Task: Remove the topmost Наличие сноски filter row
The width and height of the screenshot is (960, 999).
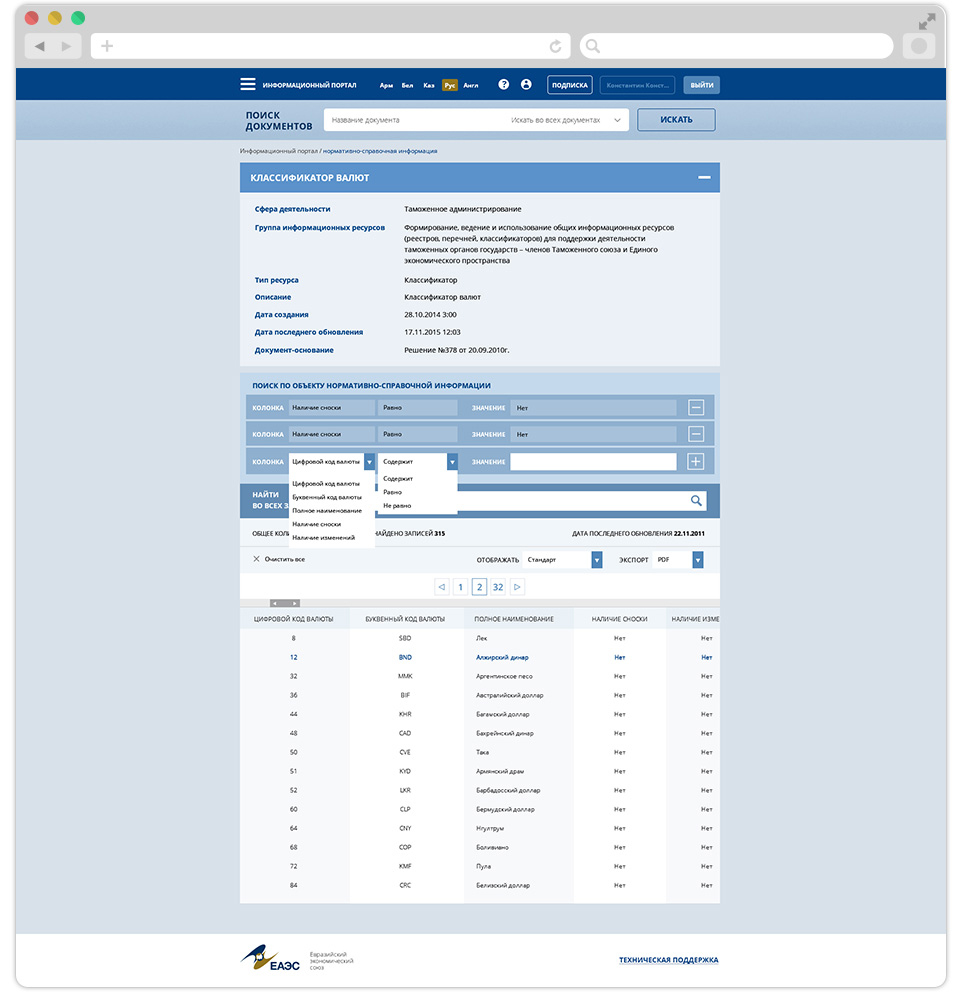Action: [696, 407]
